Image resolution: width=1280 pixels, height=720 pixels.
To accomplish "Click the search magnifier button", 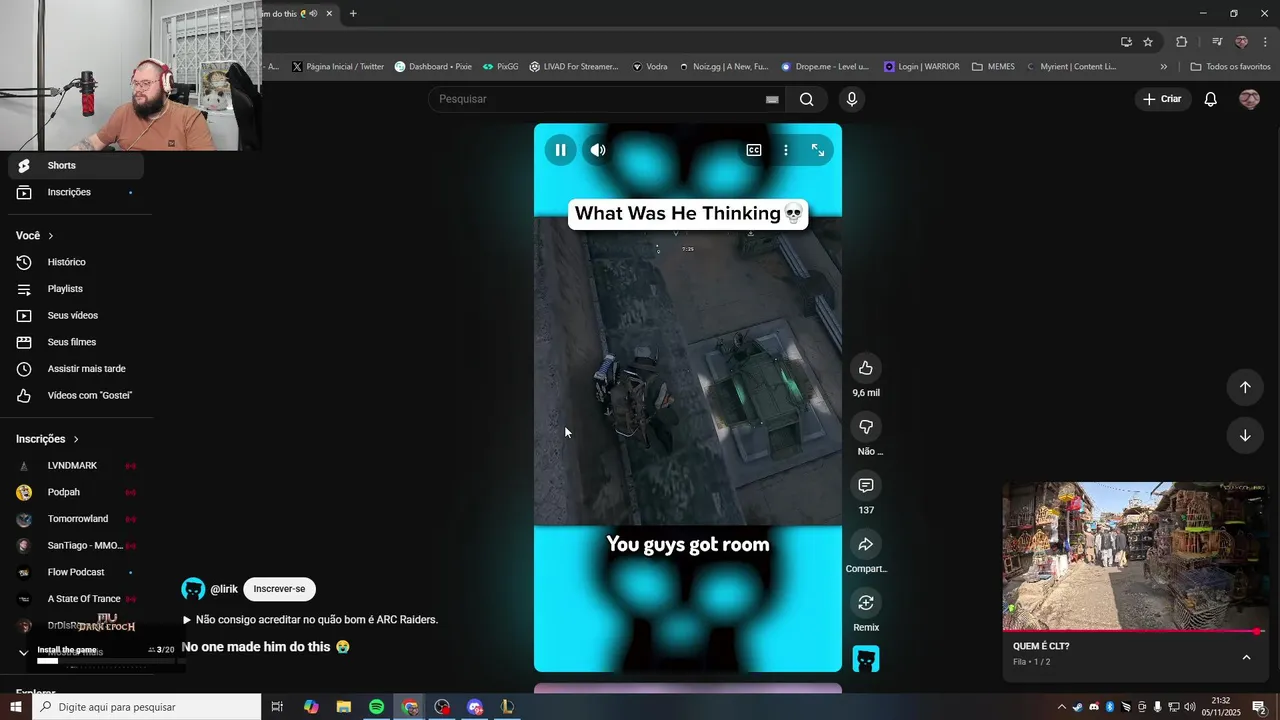I will 807,99.
